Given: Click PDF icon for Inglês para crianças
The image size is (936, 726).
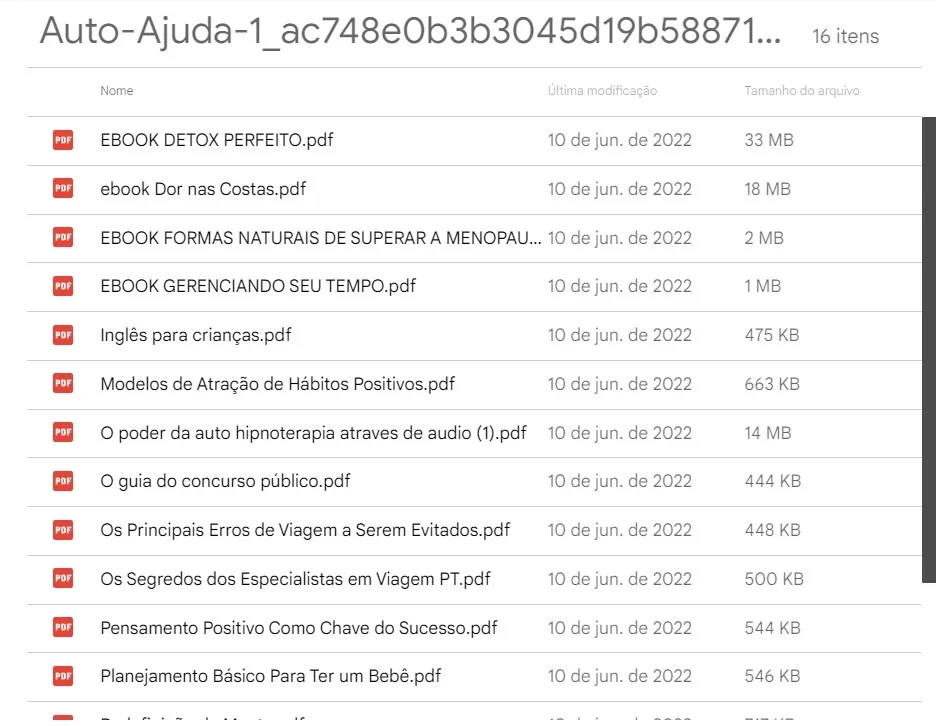Looking at the screenshot, I should (x=63, y=336).
